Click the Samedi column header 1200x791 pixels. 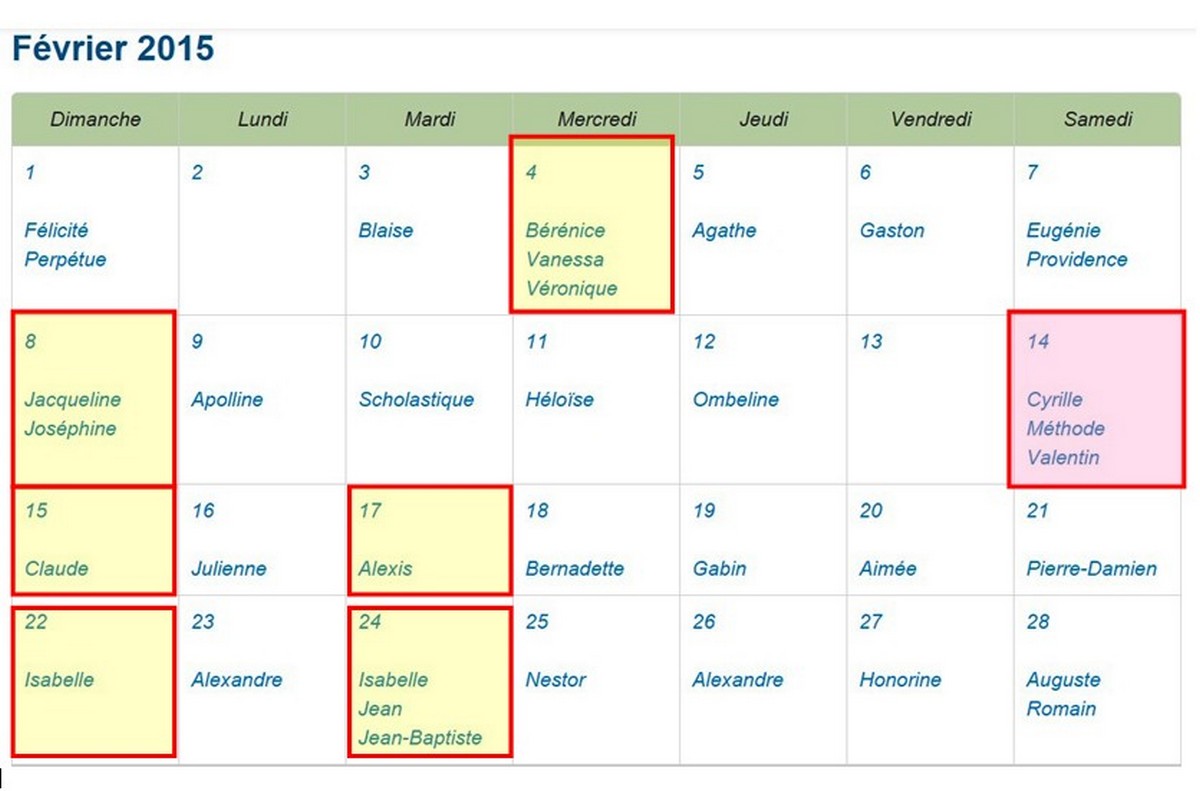[x=1098, y=119]
